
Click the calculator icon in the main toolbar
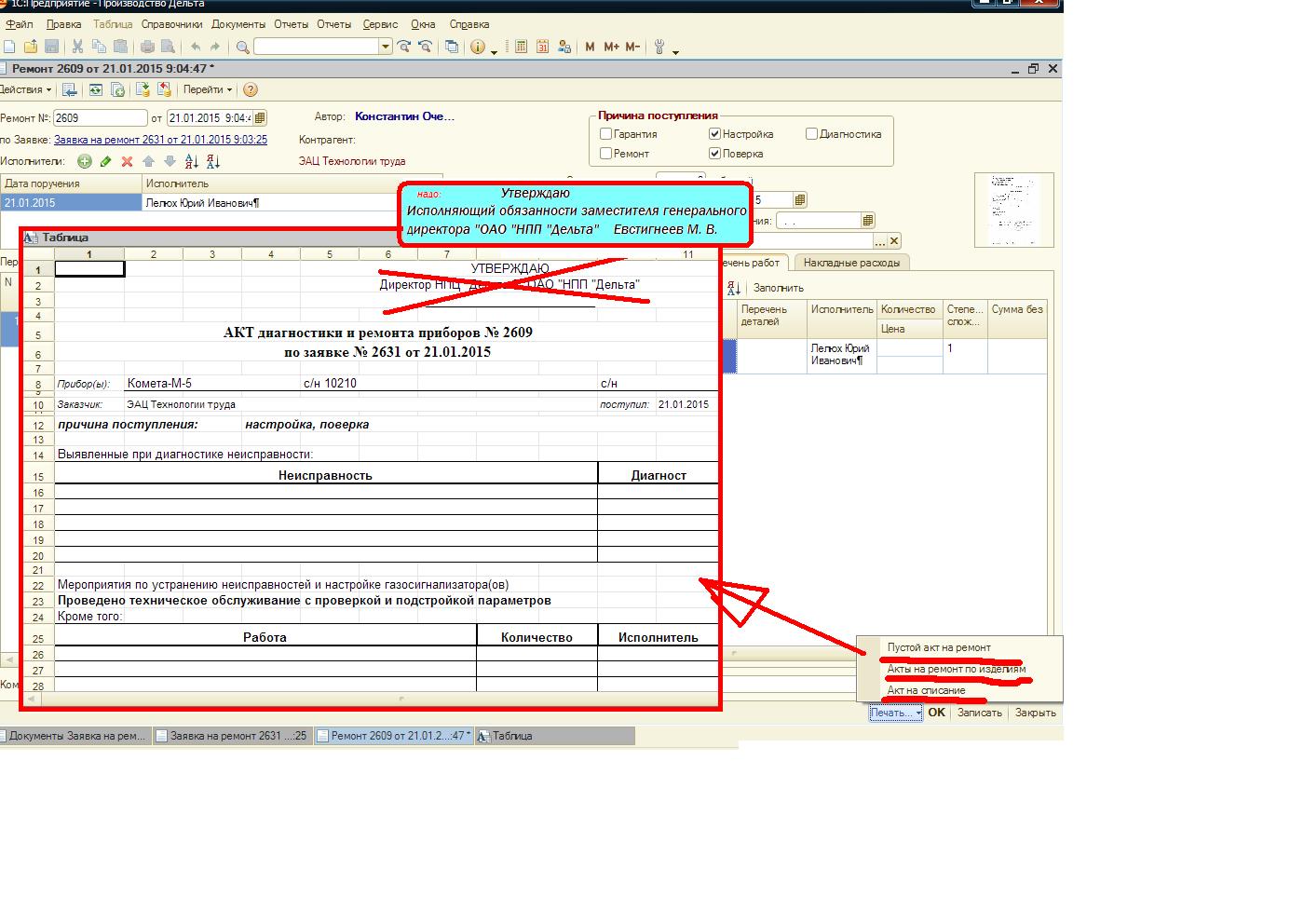pyautogui.click(x=521, y=47)
